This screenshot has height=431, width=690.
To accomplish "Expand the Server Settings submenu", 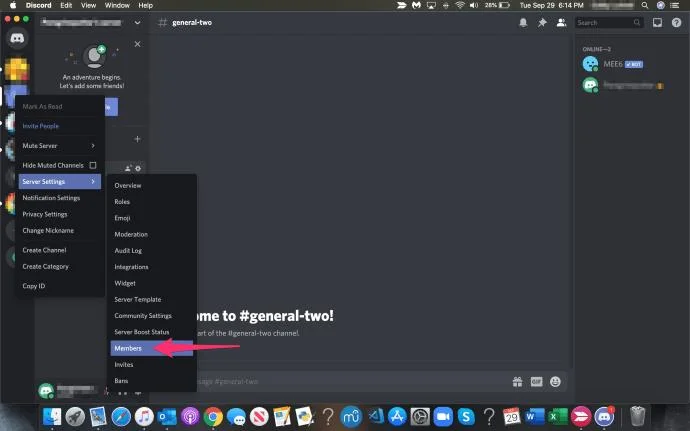I will coord(59,181).
